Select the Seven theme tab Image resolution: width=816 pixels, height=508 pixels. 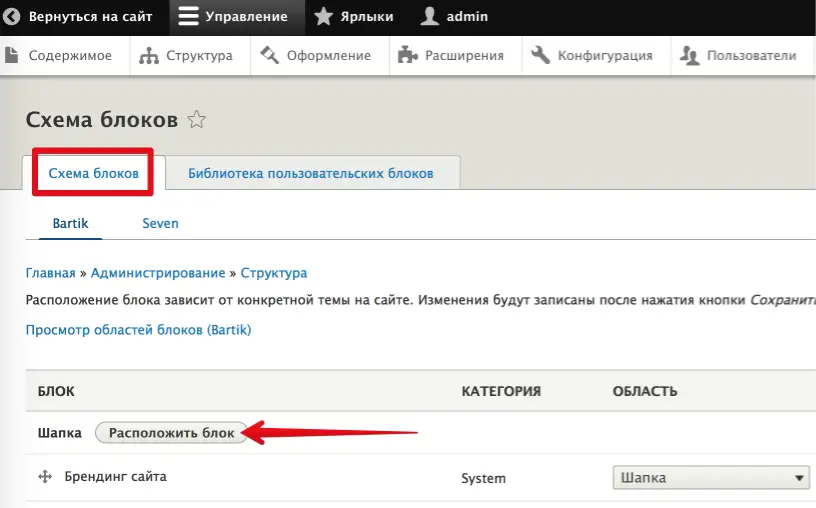pos(160,223)
